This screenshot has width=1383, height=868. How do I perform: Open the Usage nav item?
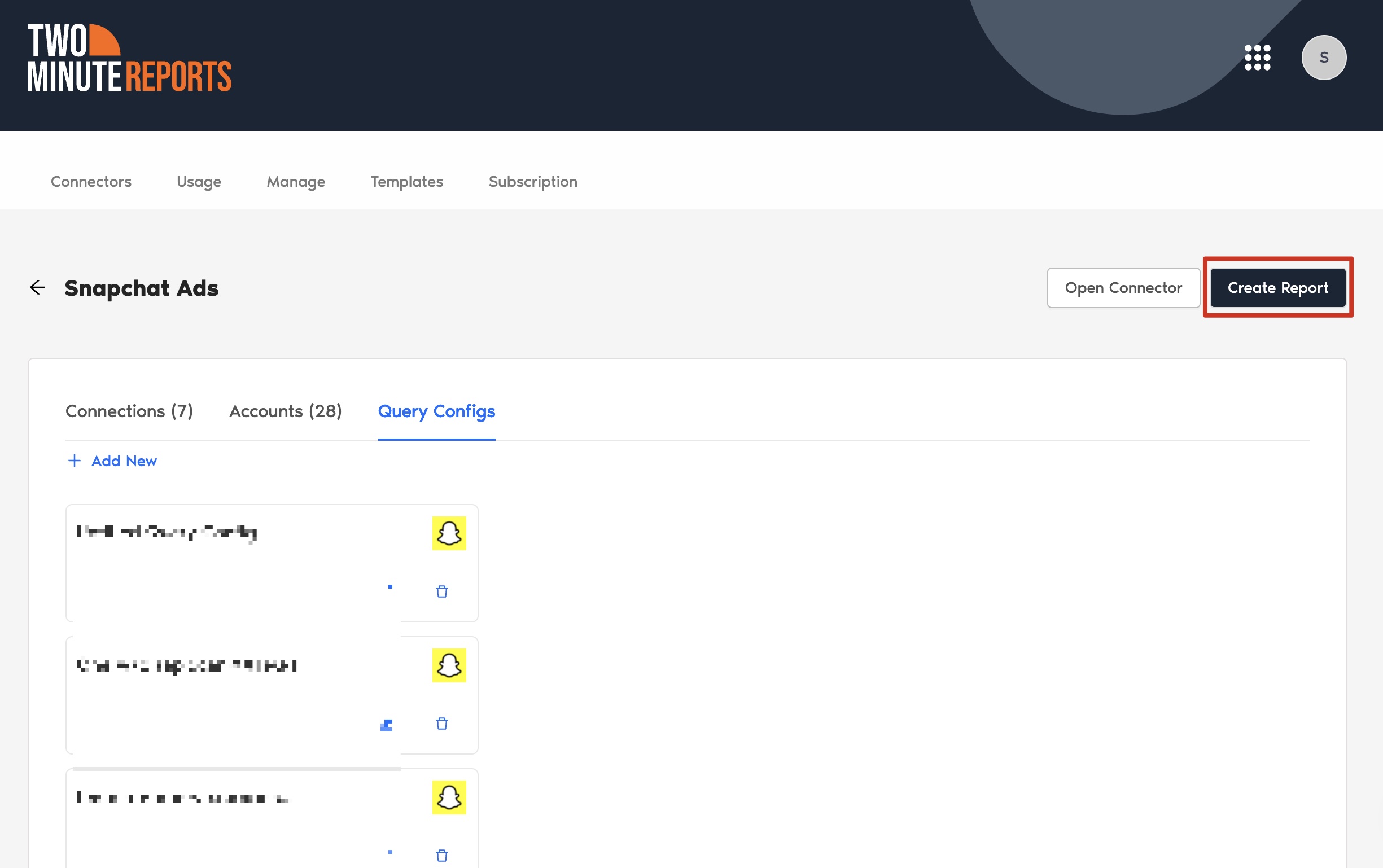point(199,181)
